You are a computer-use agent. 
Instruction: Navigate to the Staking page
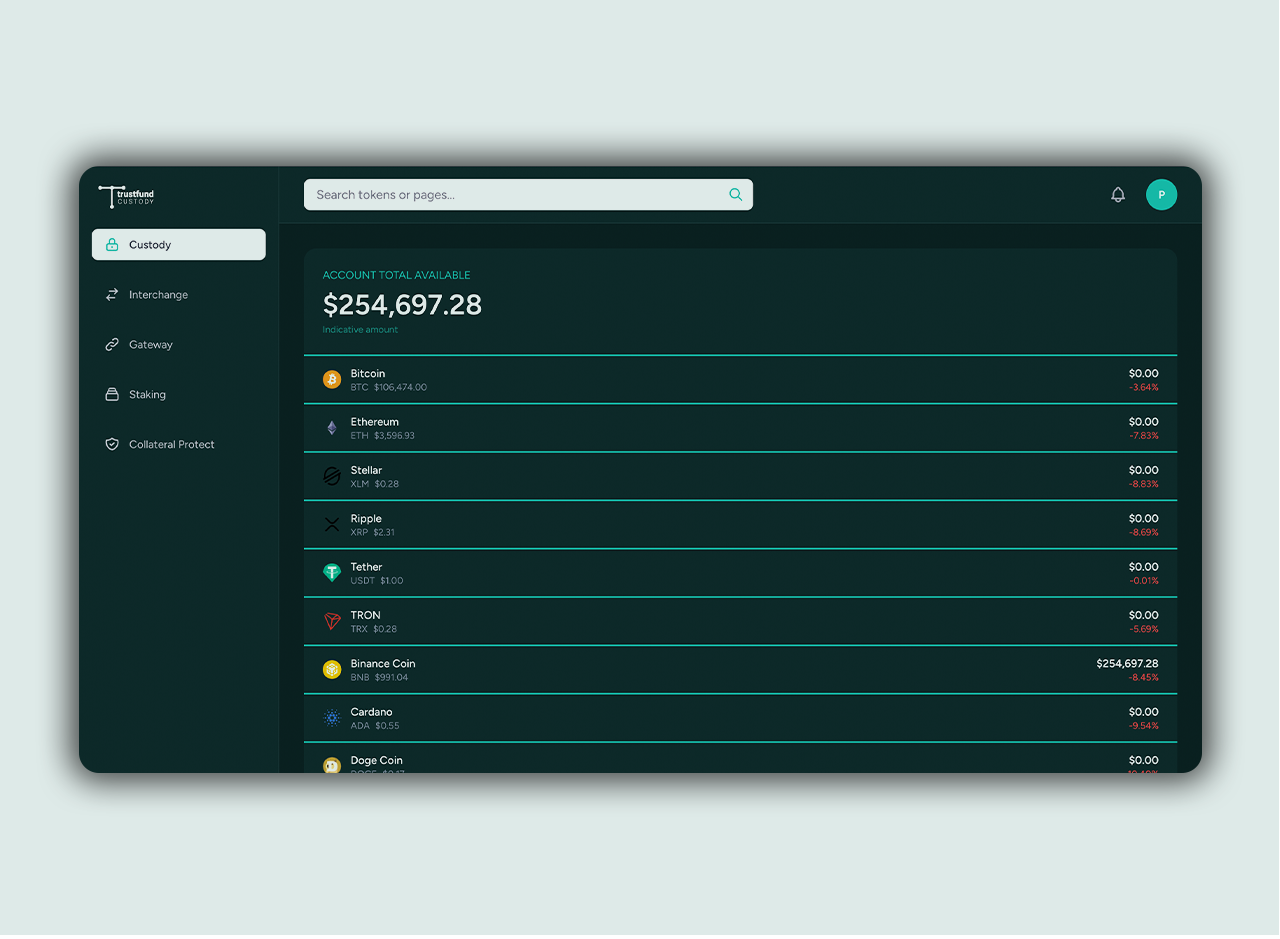click(147, 395)
